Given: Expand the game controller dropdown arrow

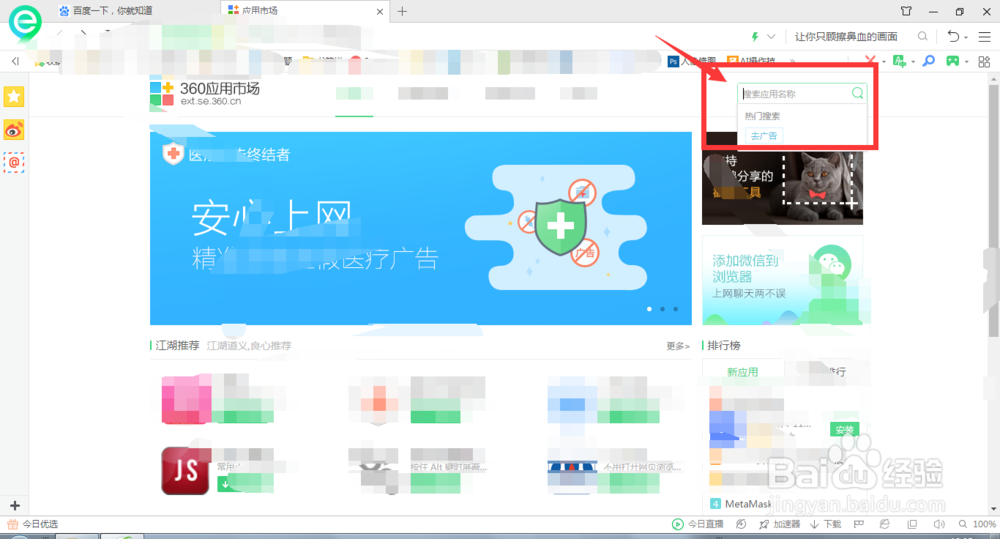Looking at the screenshot, I should tap(967, 62).
